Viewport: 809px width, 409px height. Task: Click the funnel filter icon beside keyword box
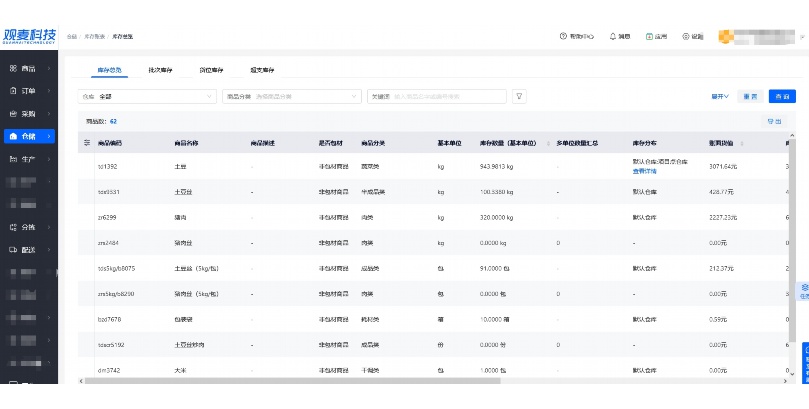520,96
